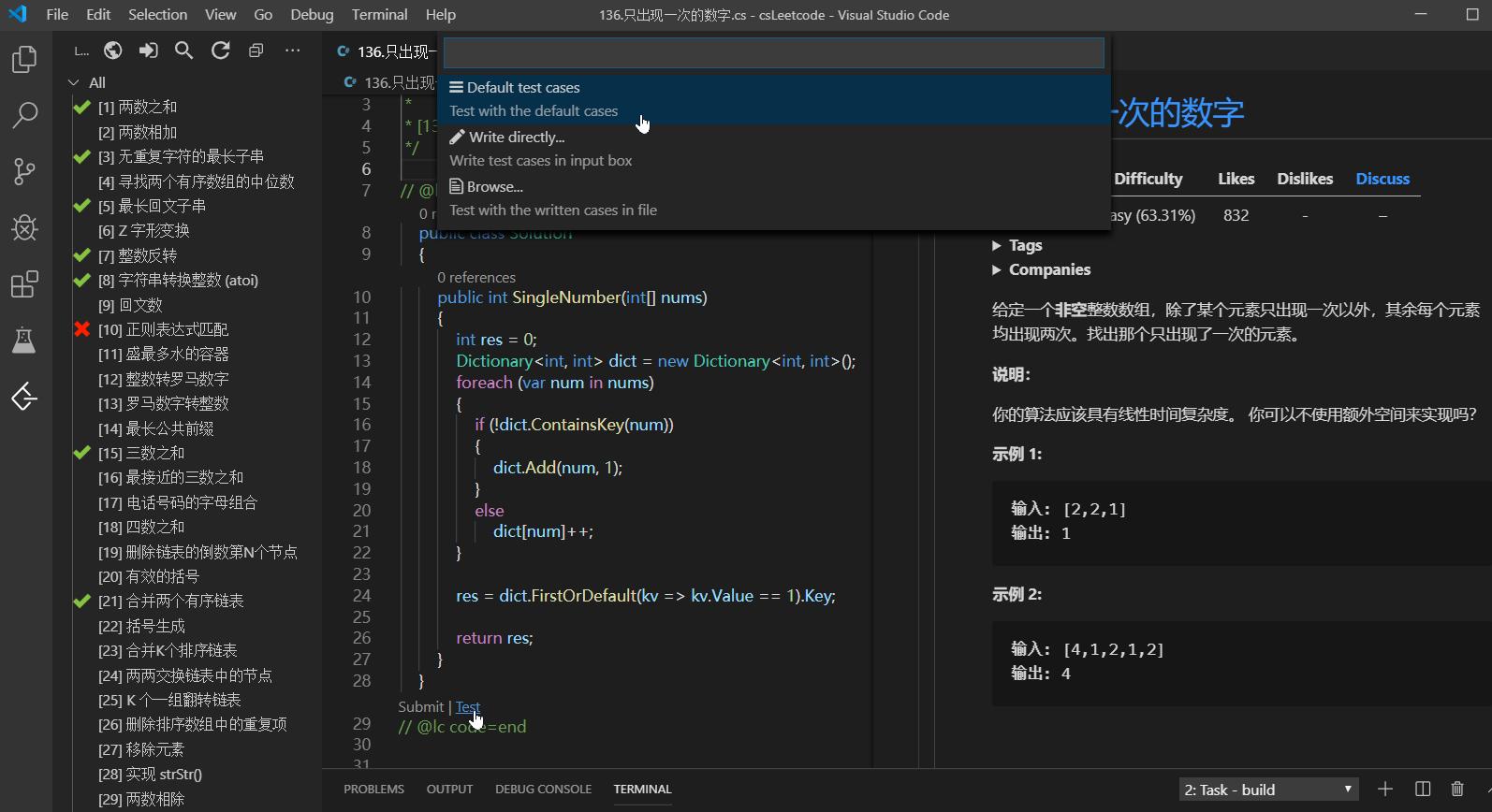
Task: Open the terminal selector 2: Task - build
Action: point(1268,790)
